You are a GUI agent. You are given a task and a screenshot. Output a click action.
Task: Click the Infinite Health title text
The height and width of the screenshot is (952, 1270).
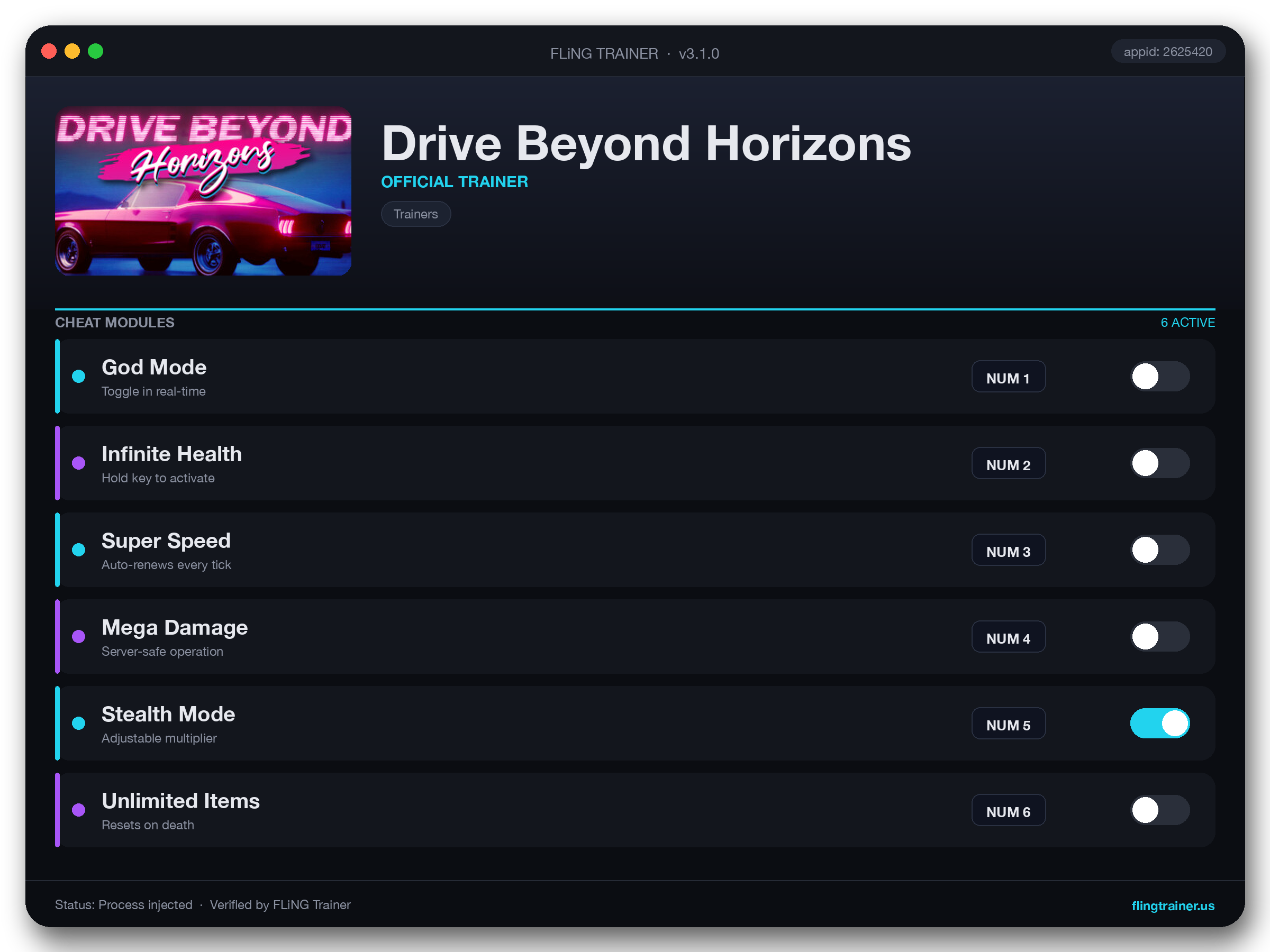click(x=171, y=454)
